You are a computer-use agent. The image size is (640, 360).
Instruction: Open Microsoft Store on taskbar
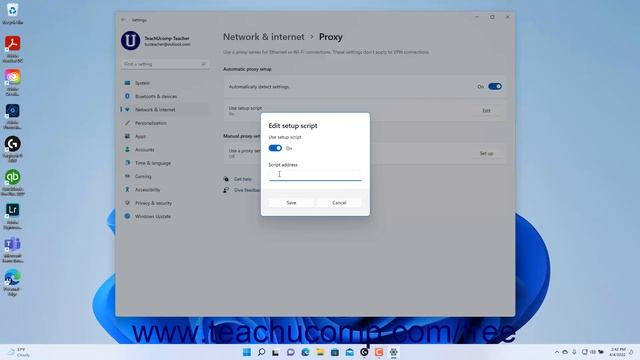coord(335,352)
